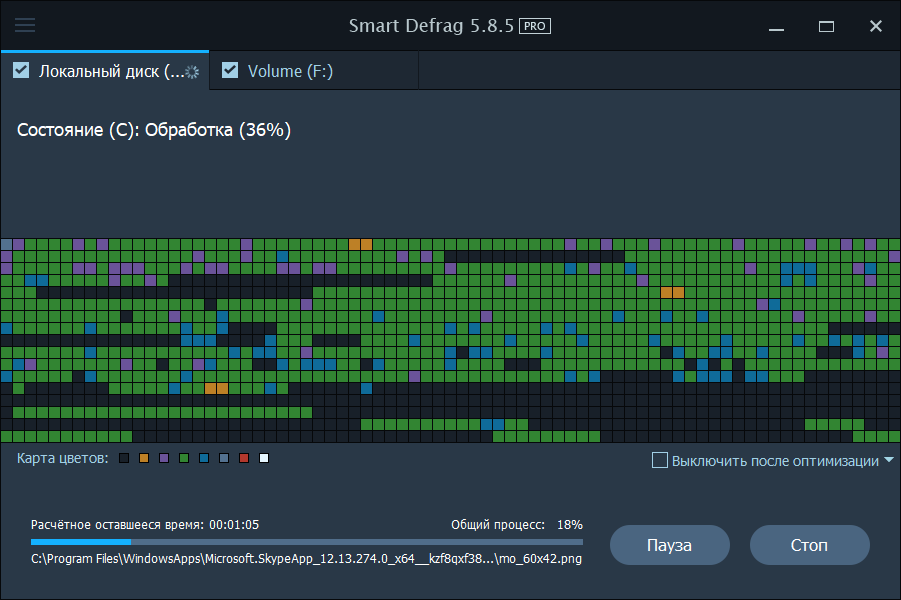Click the red legend square in color map

point(244,458)
